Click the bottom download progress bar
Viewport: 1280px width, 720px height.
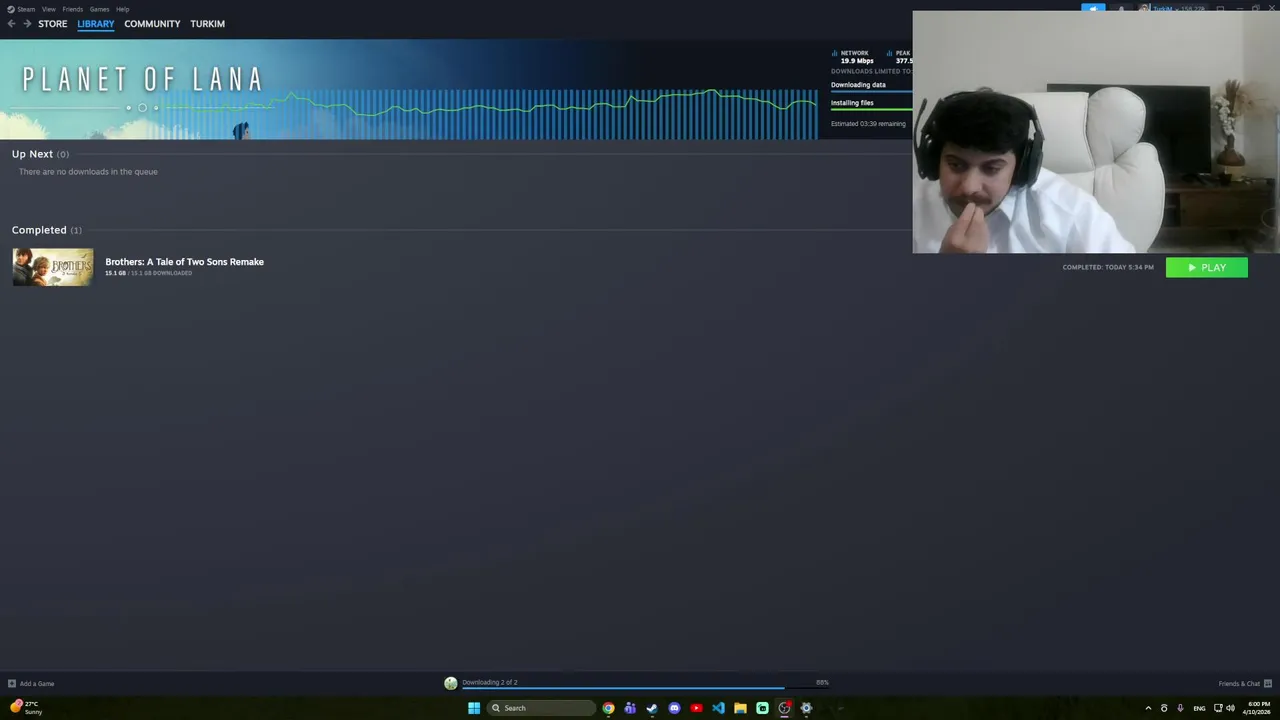click(645, 688)
